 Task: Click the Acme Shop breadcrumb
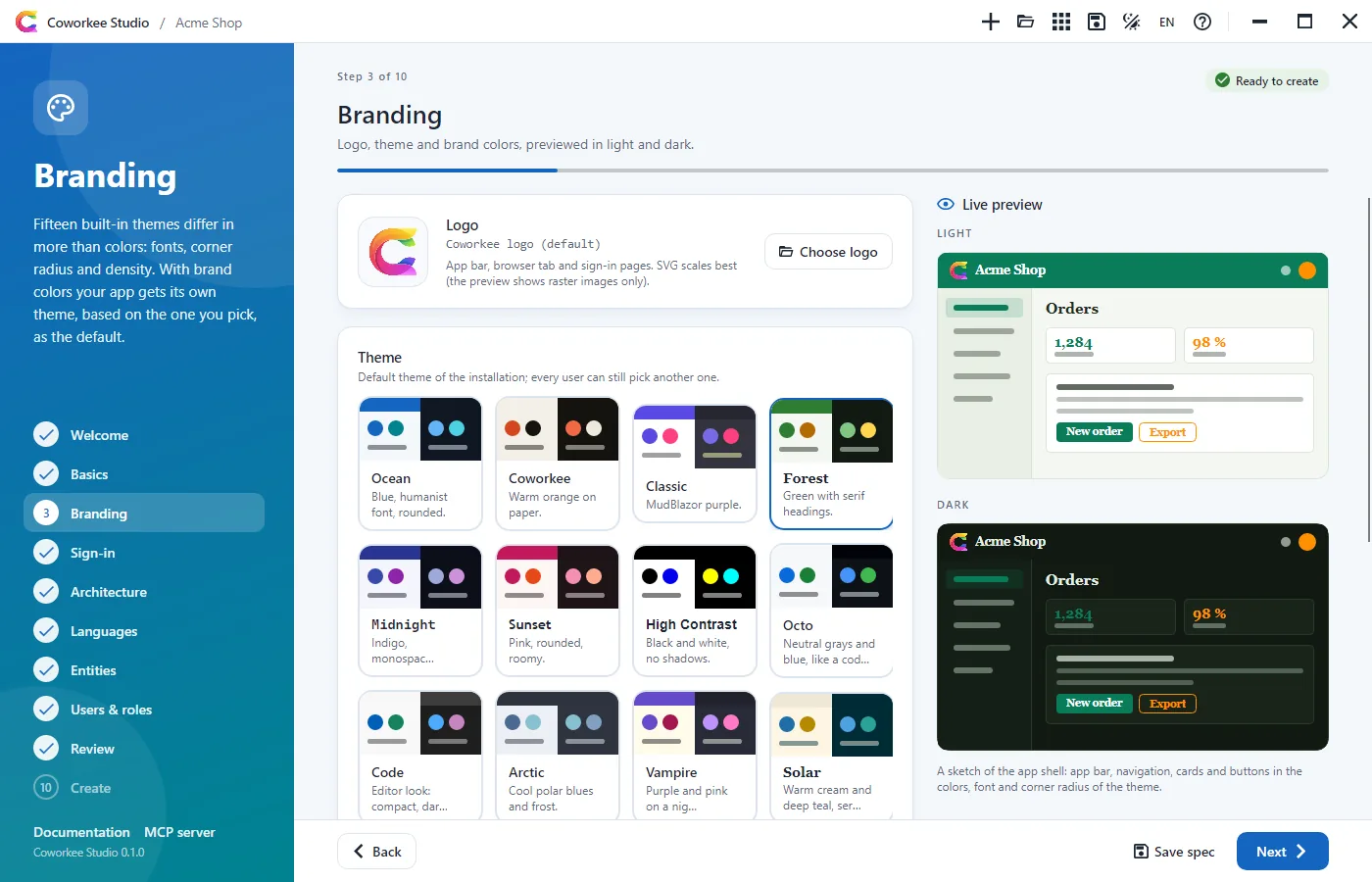click(x=209, y=23)
